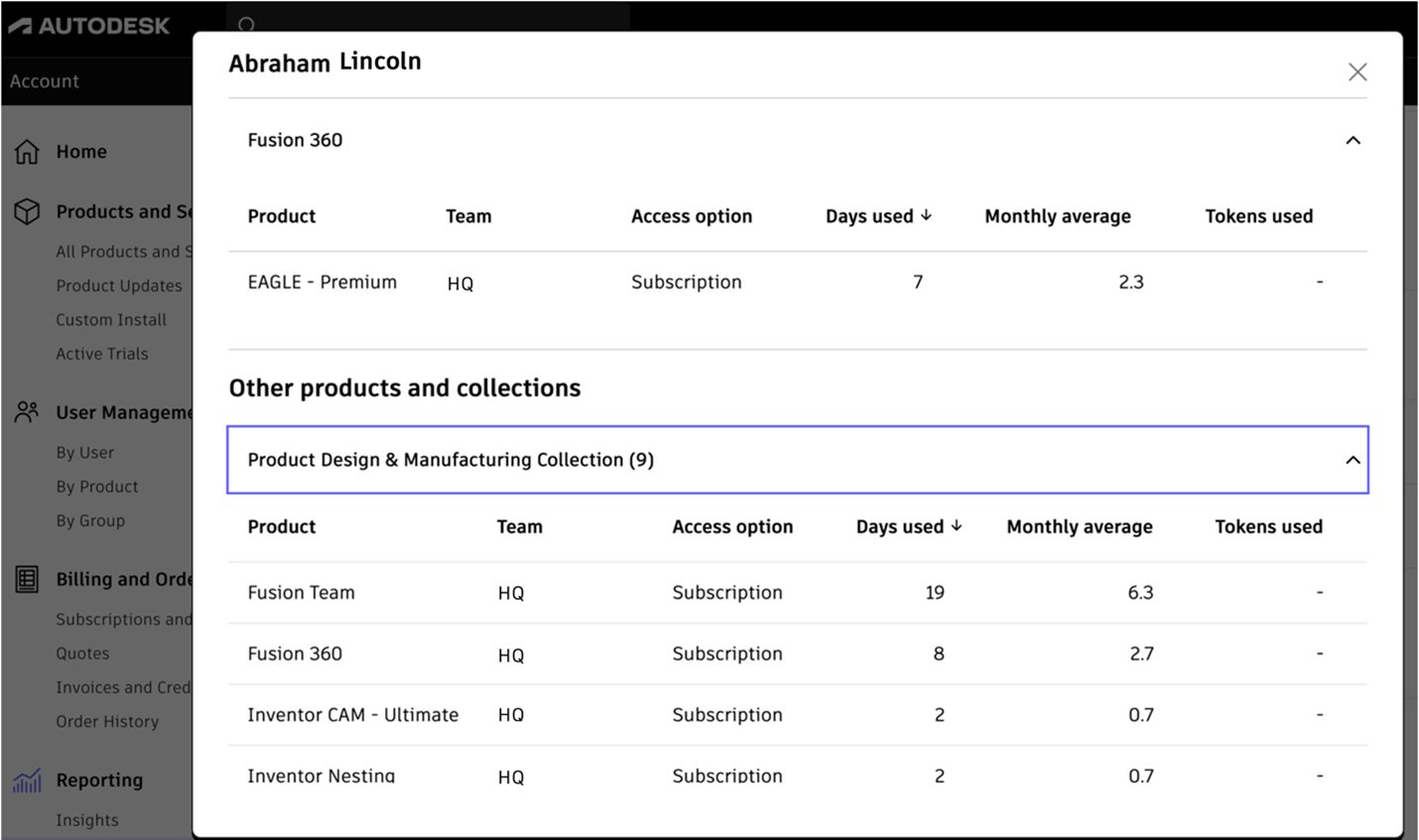Open the By User page
This screenshot has width=1419, height=840.
click(x=84, y=451)
